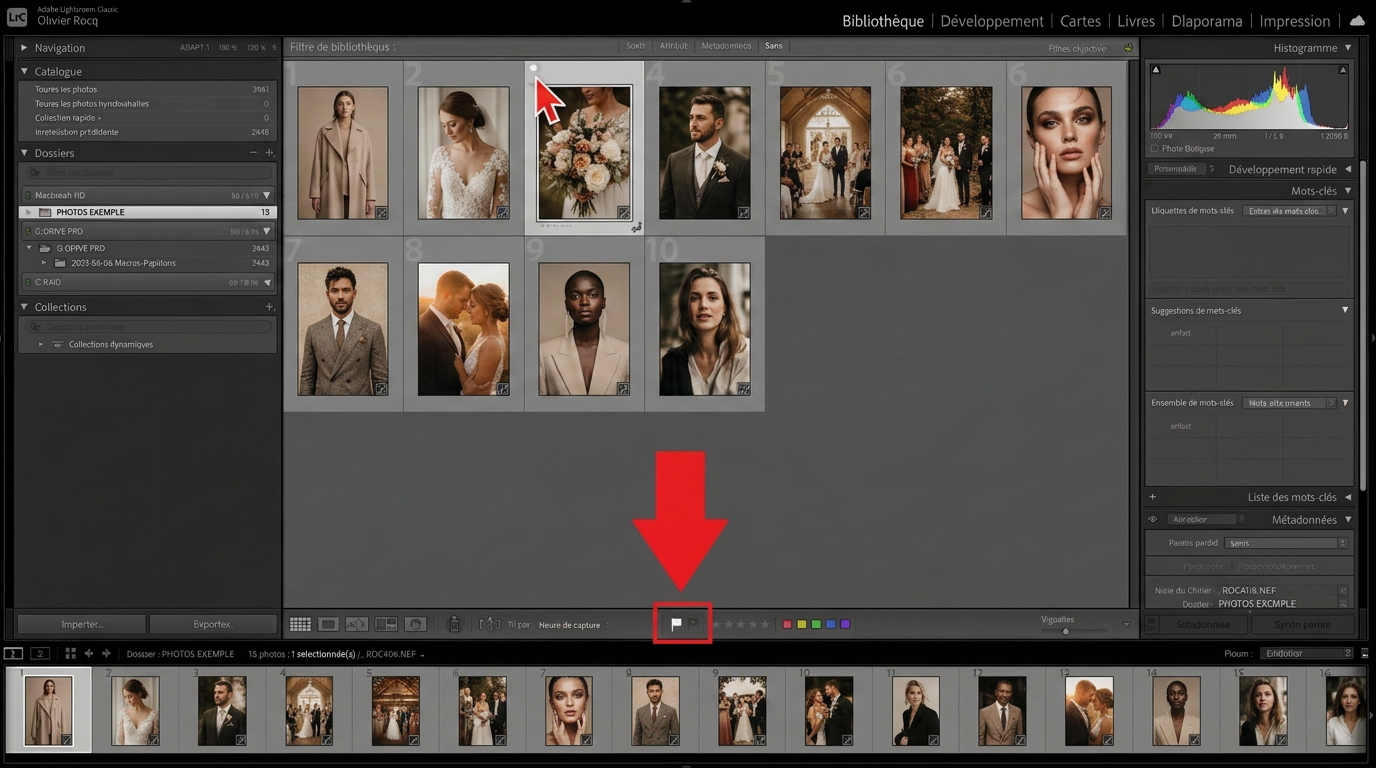Click the Importer button
Image resolution: width=1376 pixels, height=768 pixels.
(82, 624)
